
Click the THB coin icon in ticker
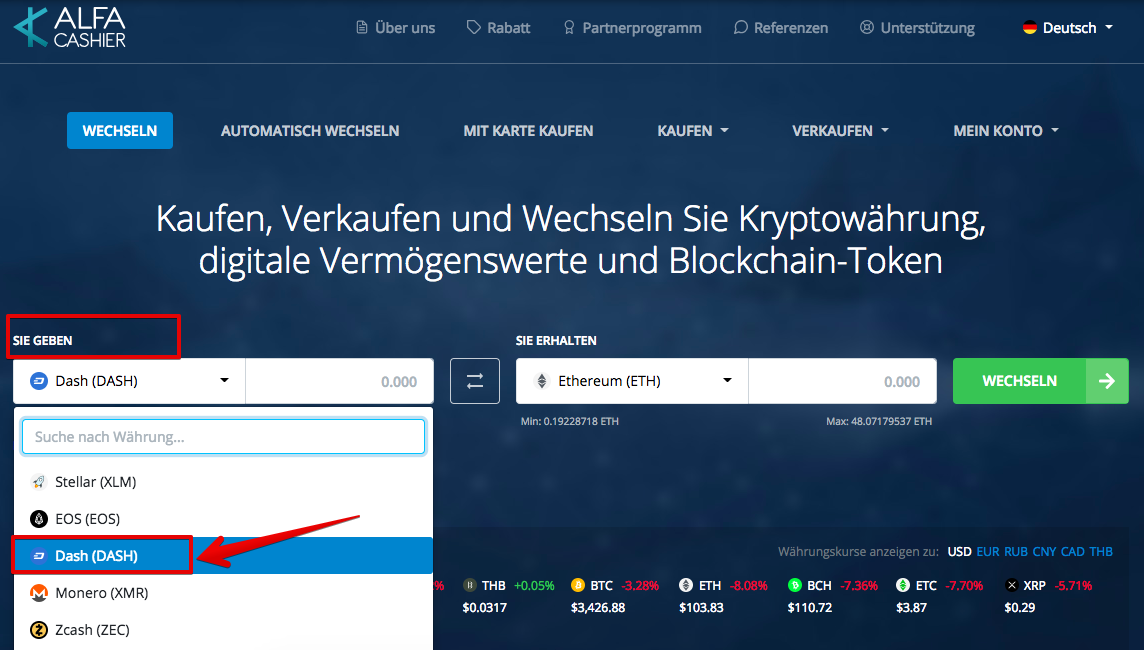(470, 585)
